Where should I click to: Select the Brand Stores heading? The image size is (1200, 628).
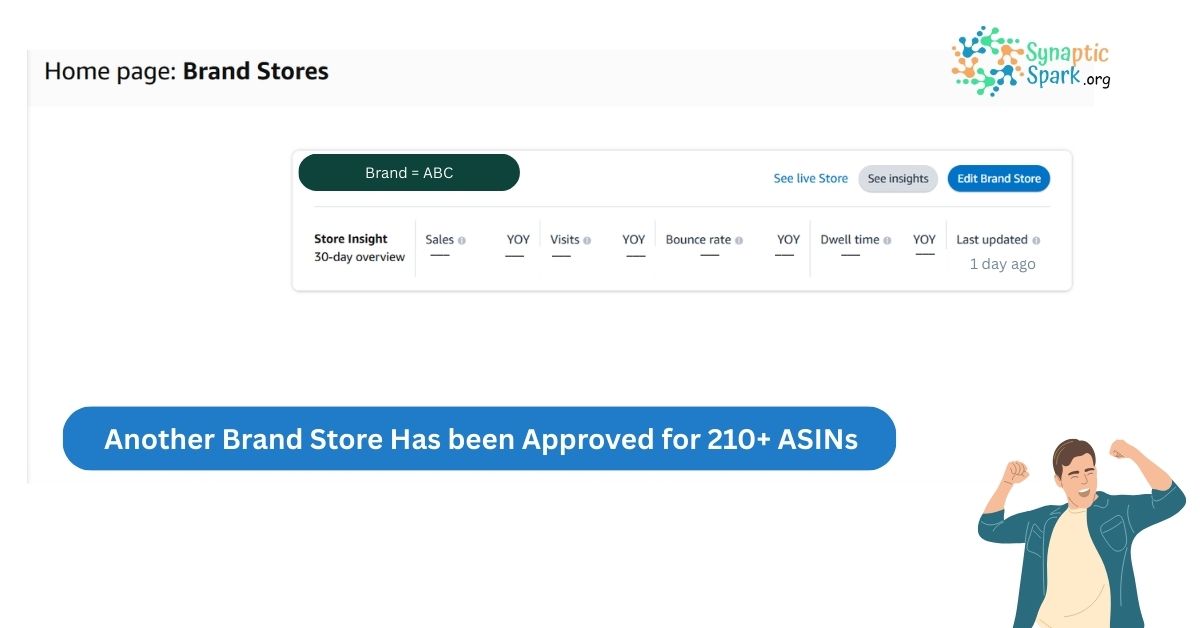point(254,71)
